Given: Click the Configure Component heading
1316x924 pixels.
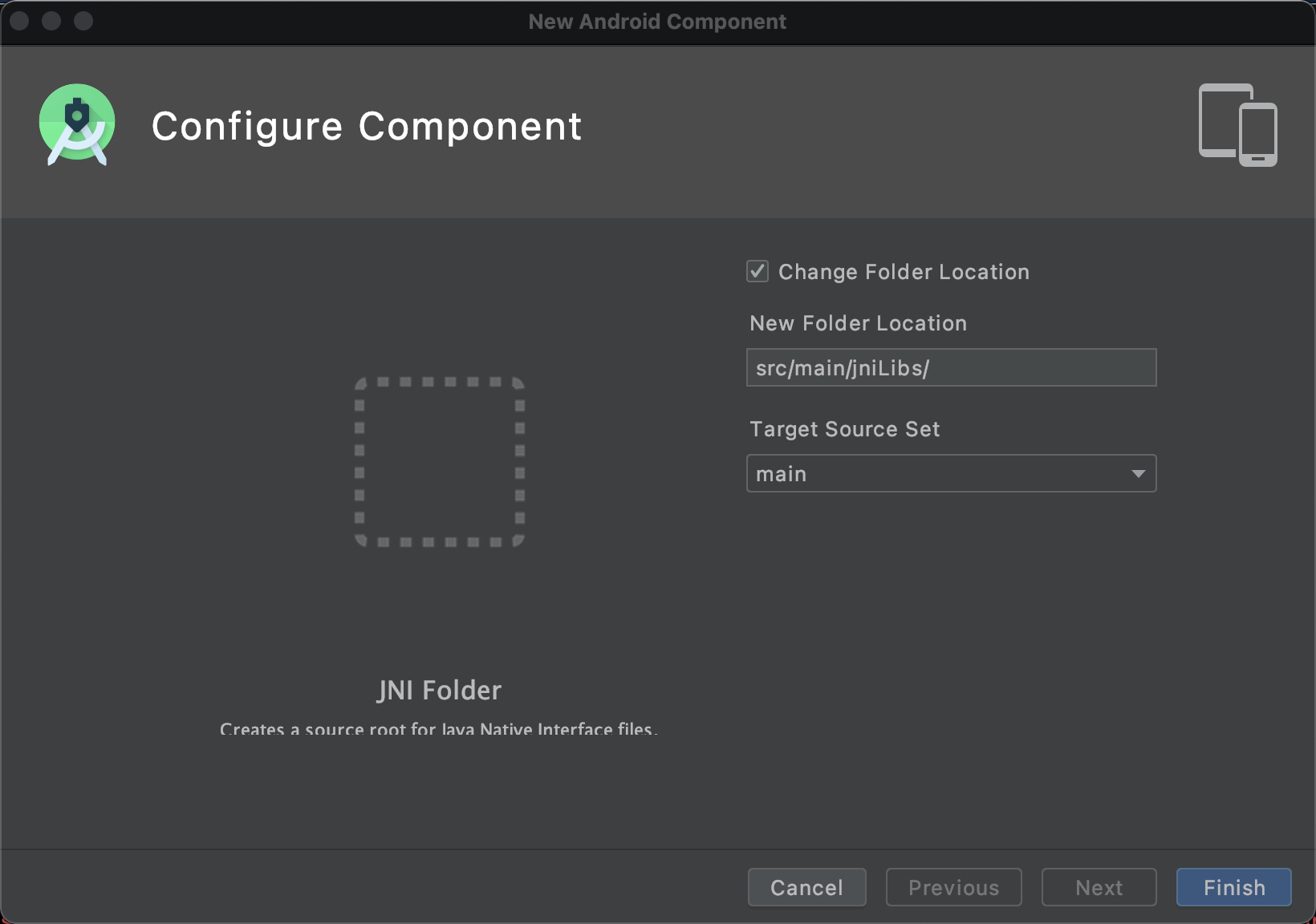Looking at the screenshot, I should pyautogui.click(x=367, y=127).
